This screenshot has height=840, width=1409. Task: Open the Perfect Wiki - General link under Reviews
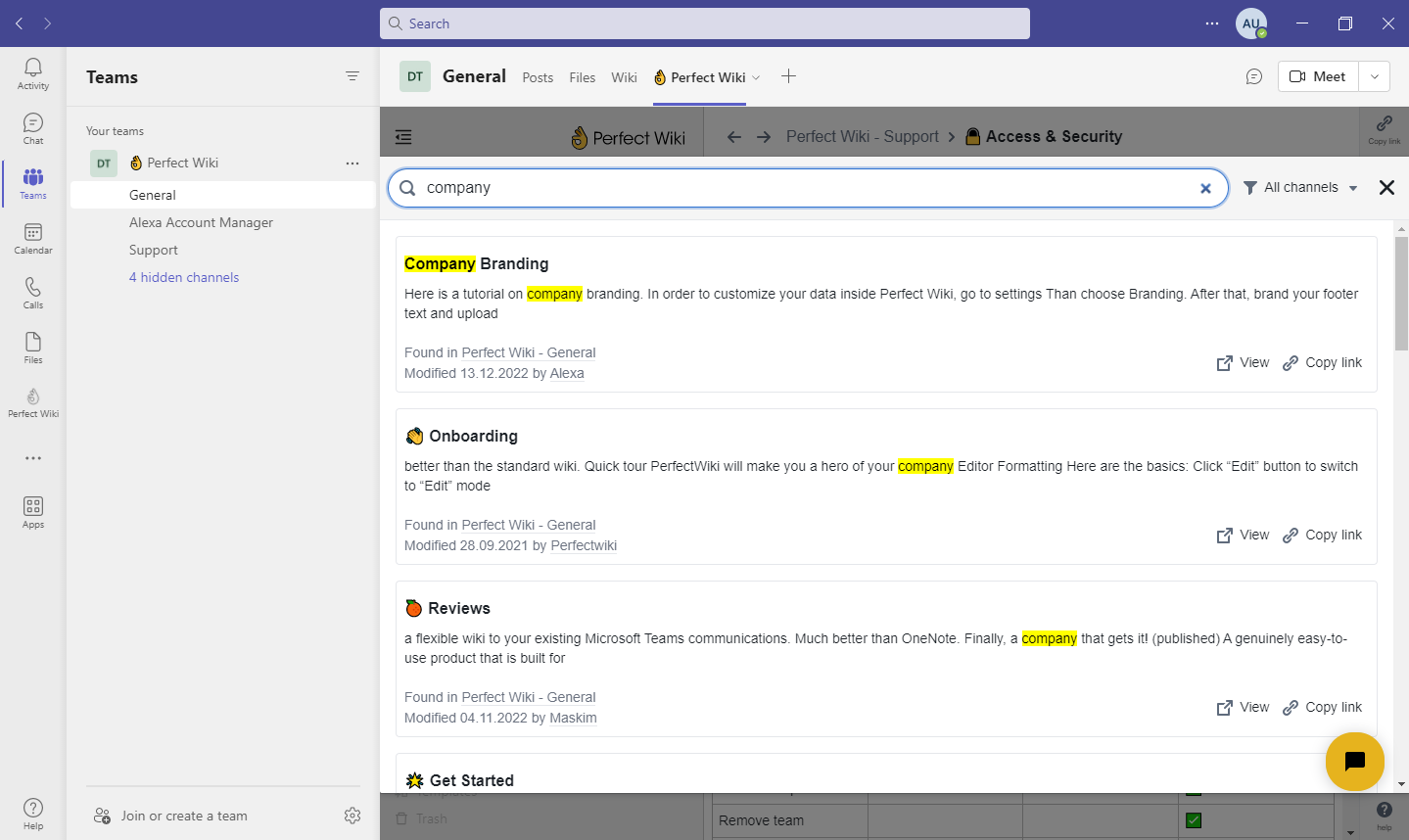529,696
